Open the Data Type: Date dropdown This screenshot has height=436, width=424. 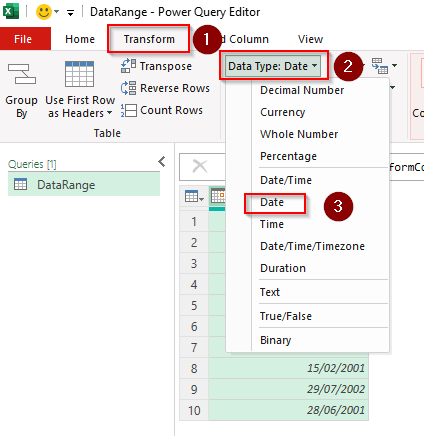click(273, 66)
